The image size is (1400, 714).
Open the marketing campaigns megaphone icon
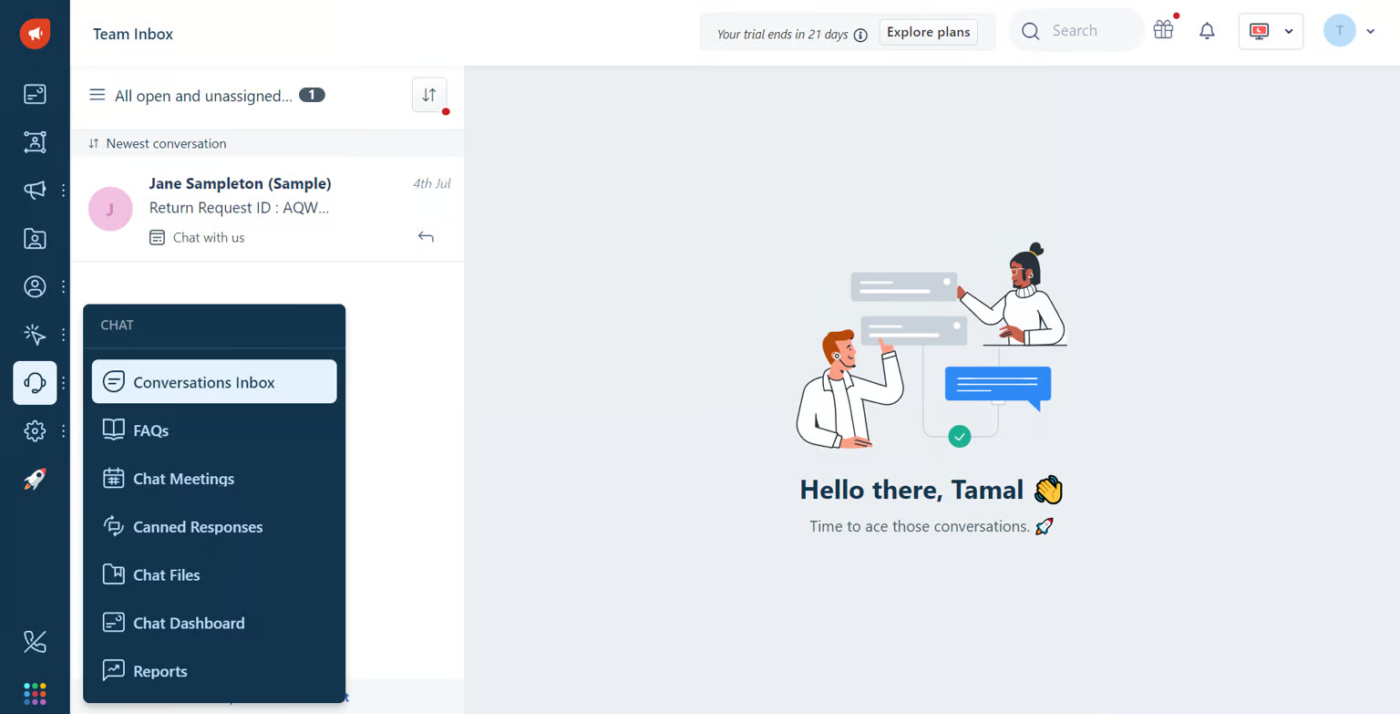[35, 190]
